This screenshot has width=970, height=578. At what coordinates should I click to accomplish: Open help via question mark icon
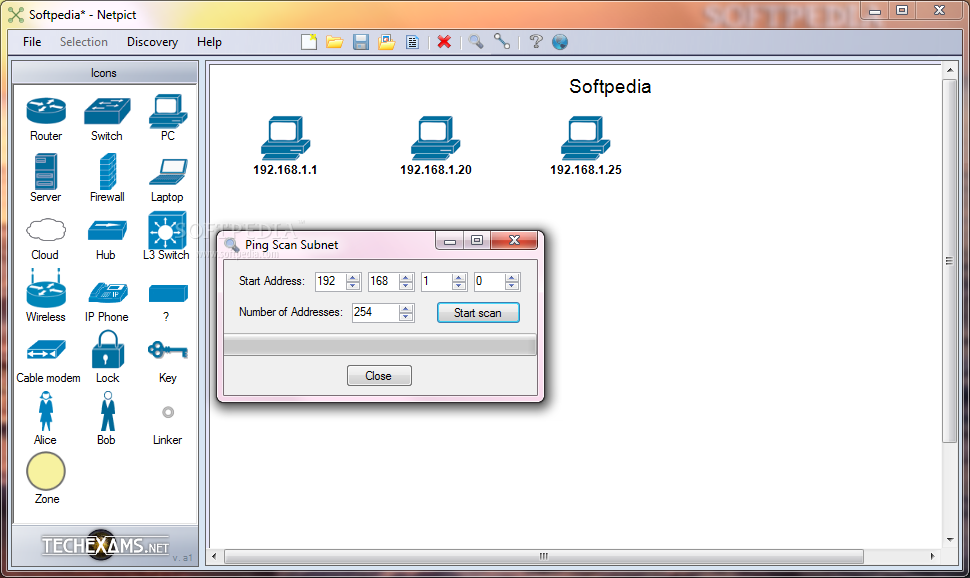click(x=536, y=41)
